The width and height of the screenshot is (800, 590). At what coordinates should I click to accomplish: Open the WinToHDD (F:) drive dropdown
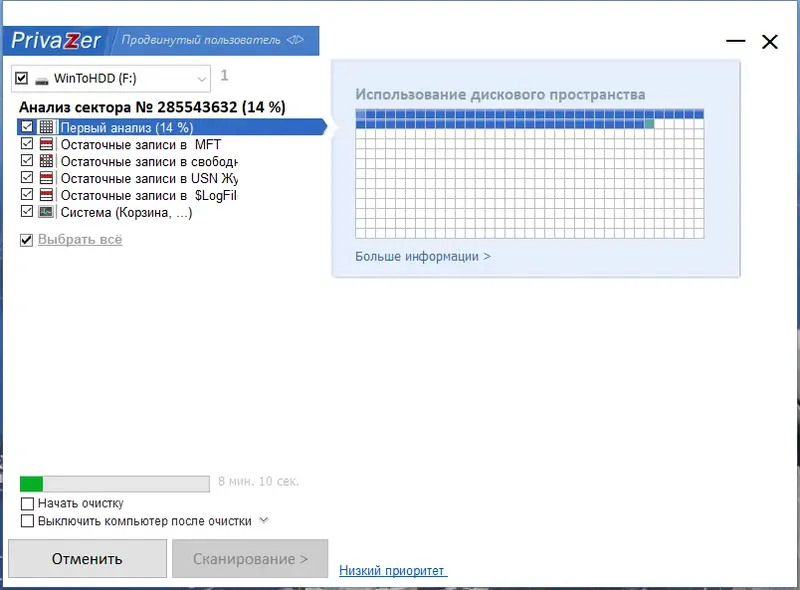[202, 79]
